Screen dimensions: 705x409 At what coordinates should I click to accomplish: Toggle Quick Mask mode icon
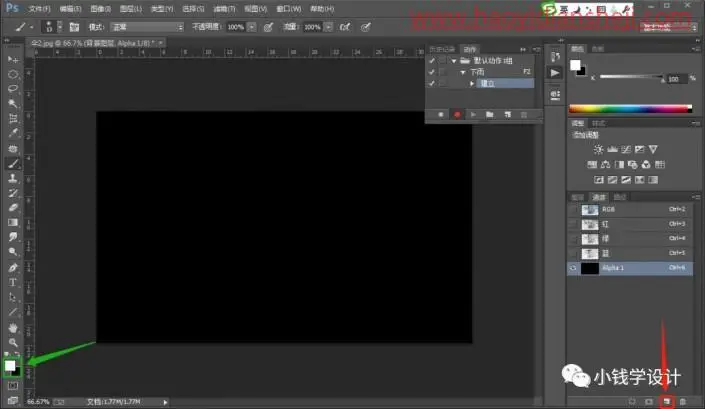(13, 386)
